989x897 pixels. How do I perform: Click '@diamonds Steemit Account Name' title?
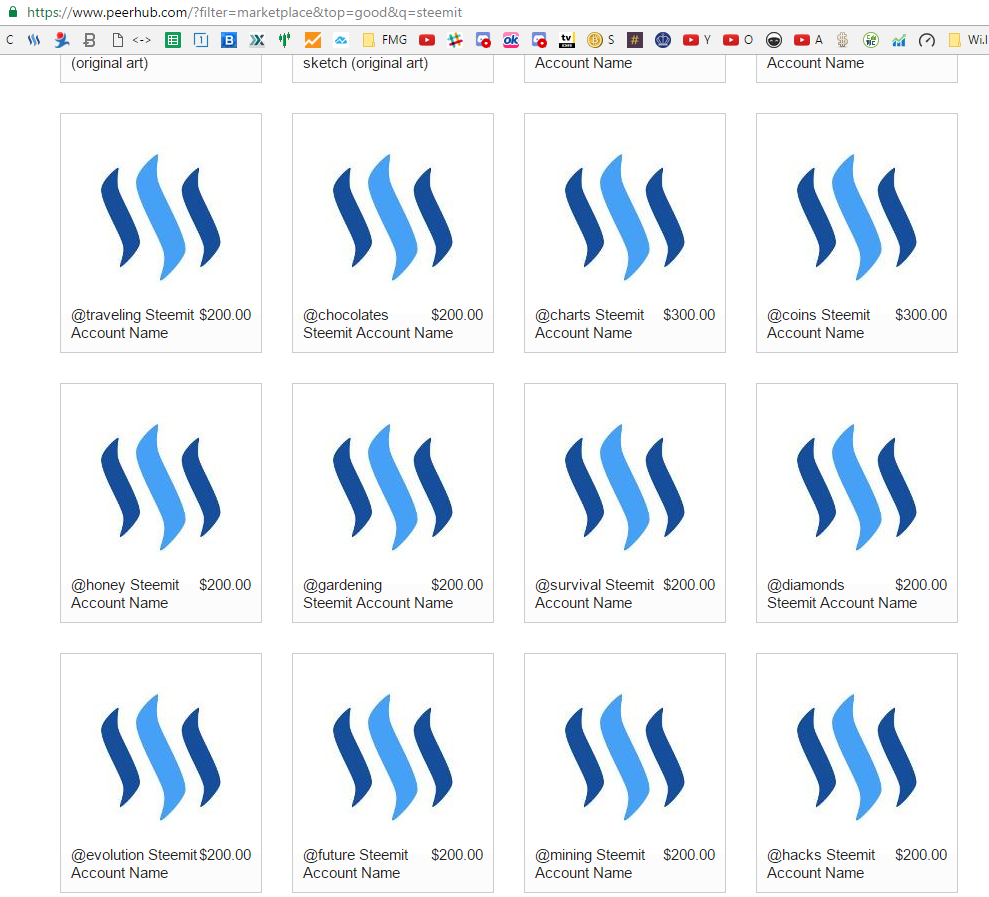click(x=842, y=594)
